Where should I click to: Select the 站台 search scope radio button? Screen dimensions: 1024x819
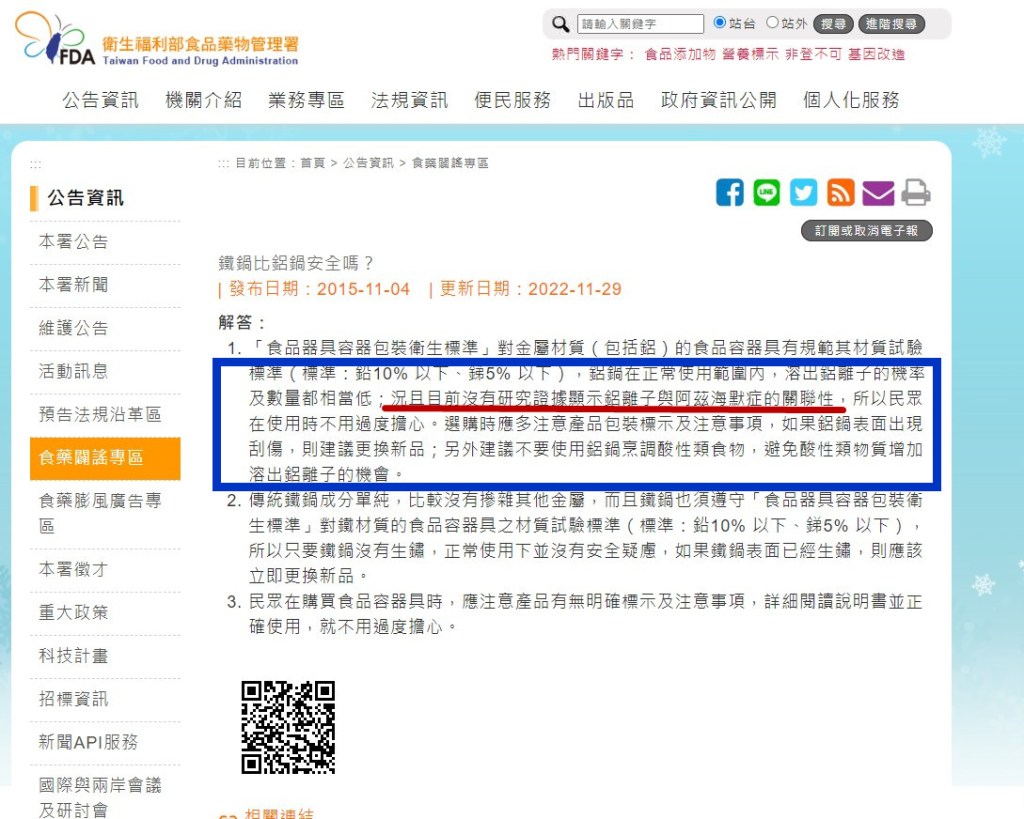[x=722, y=22]
